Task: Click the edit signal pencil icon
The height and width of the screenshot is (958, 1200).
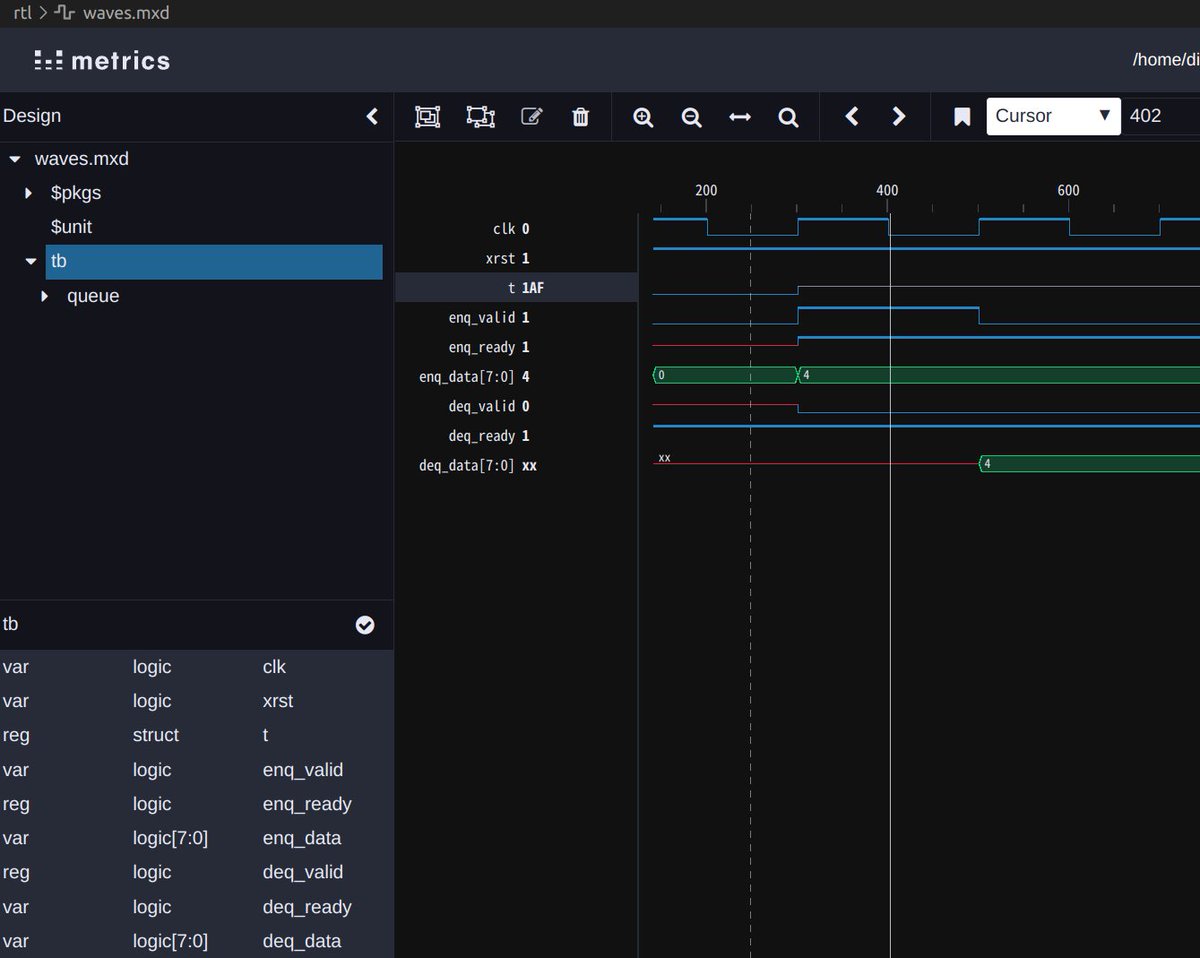Action: pos(532,117)
